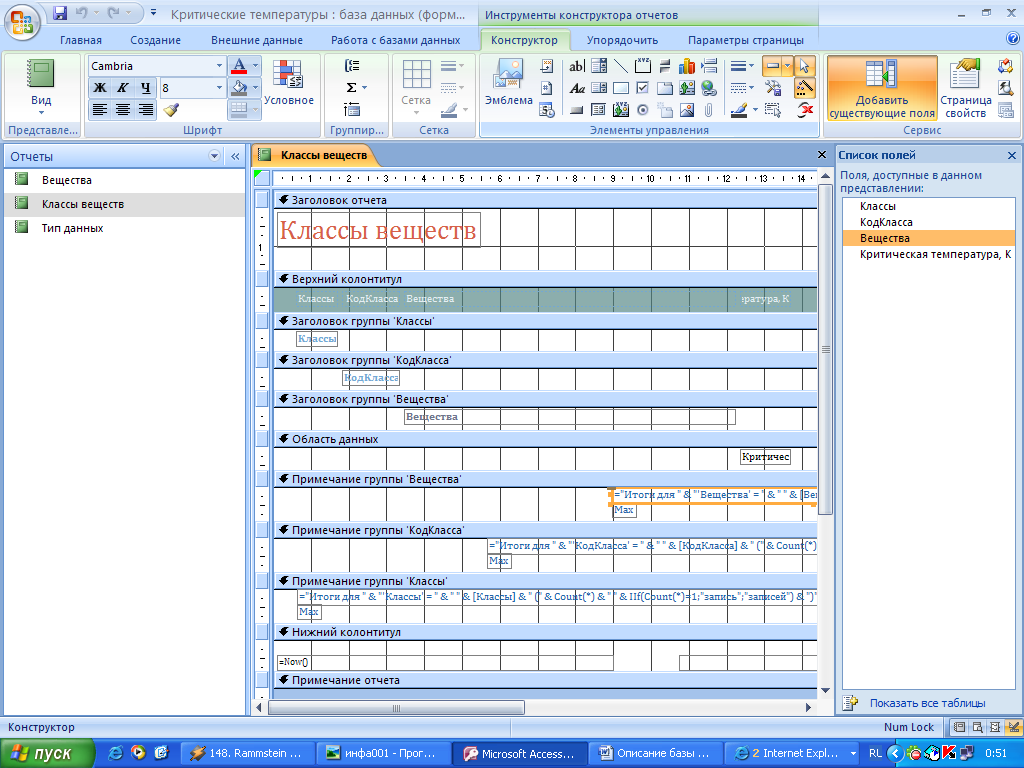Open the font size dropdown
Screen dimensions: 1024x768
[219, 88]
